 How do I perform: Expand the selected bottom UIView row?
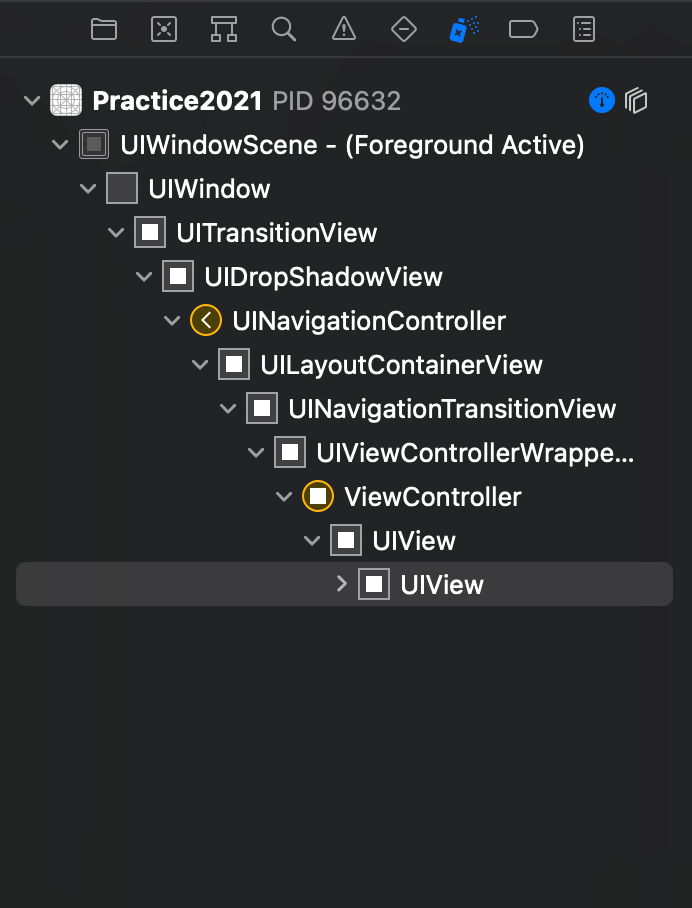pos(342,584)
